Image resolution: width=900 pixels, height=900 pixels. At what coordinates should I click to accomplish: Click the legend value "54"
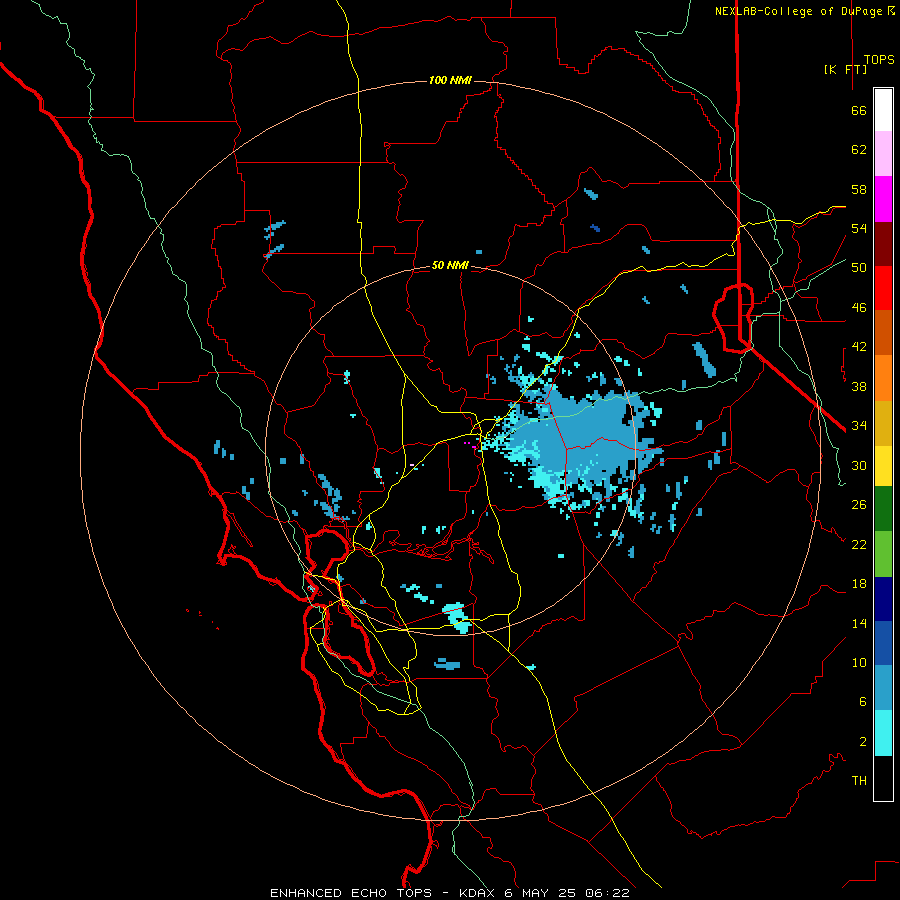(859, 228)
